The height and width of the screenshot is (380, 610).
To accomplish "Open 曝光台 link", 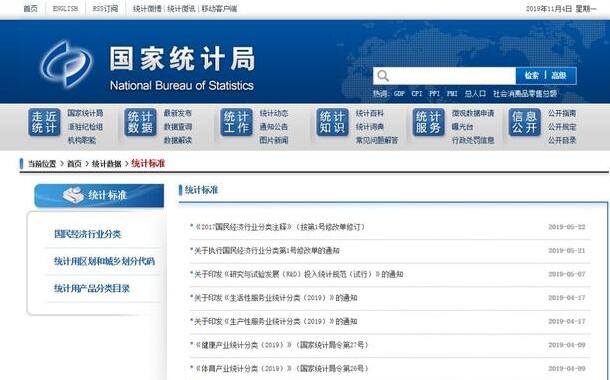I will (x=463, y=127).
